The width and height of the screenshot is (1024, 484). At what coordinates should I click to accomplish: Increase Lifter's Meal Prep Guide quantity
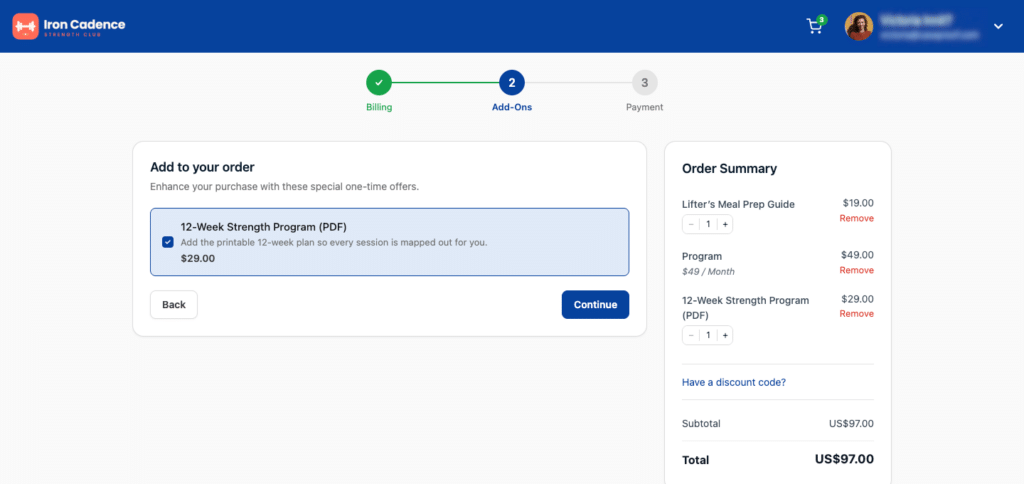725,225
